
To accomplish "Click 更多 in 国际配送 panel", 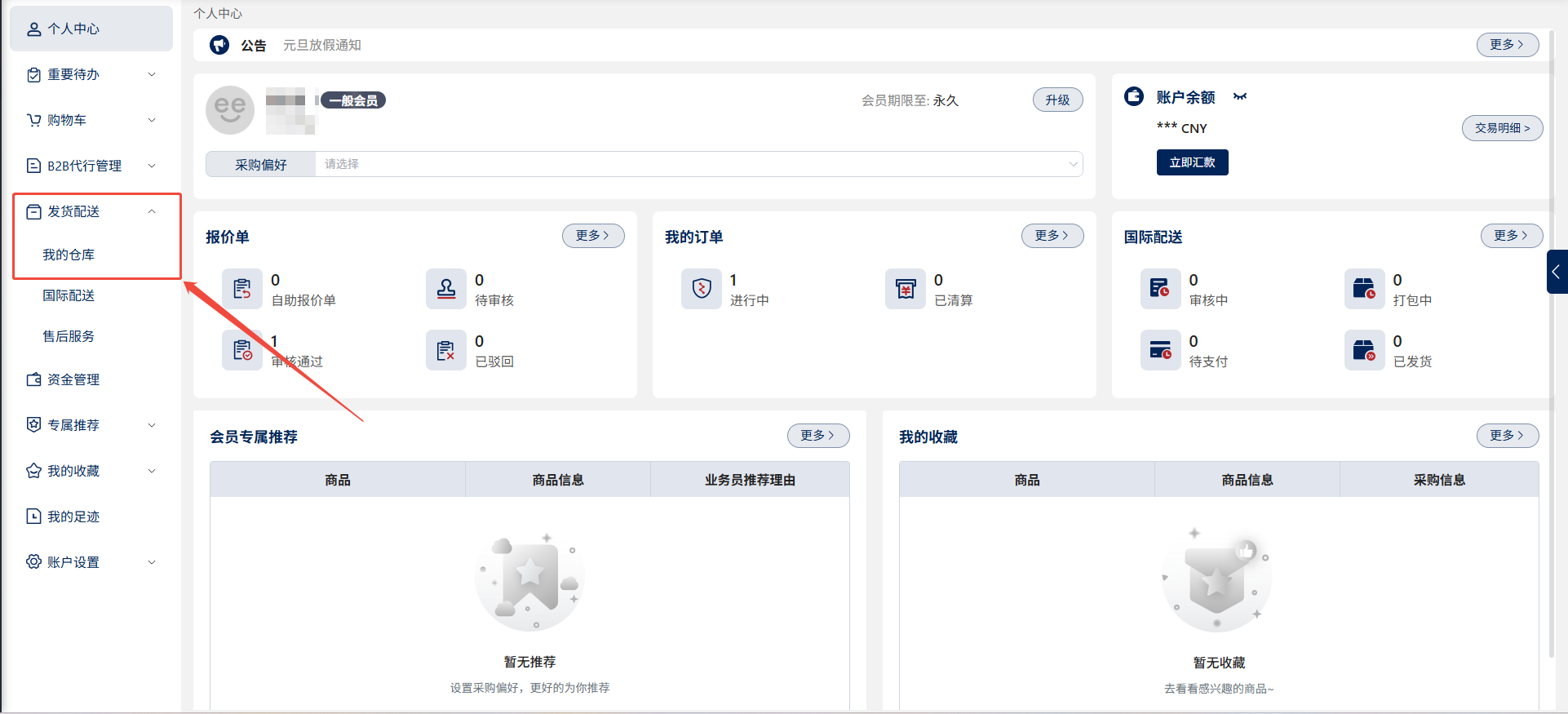I will coord(1512,236).
